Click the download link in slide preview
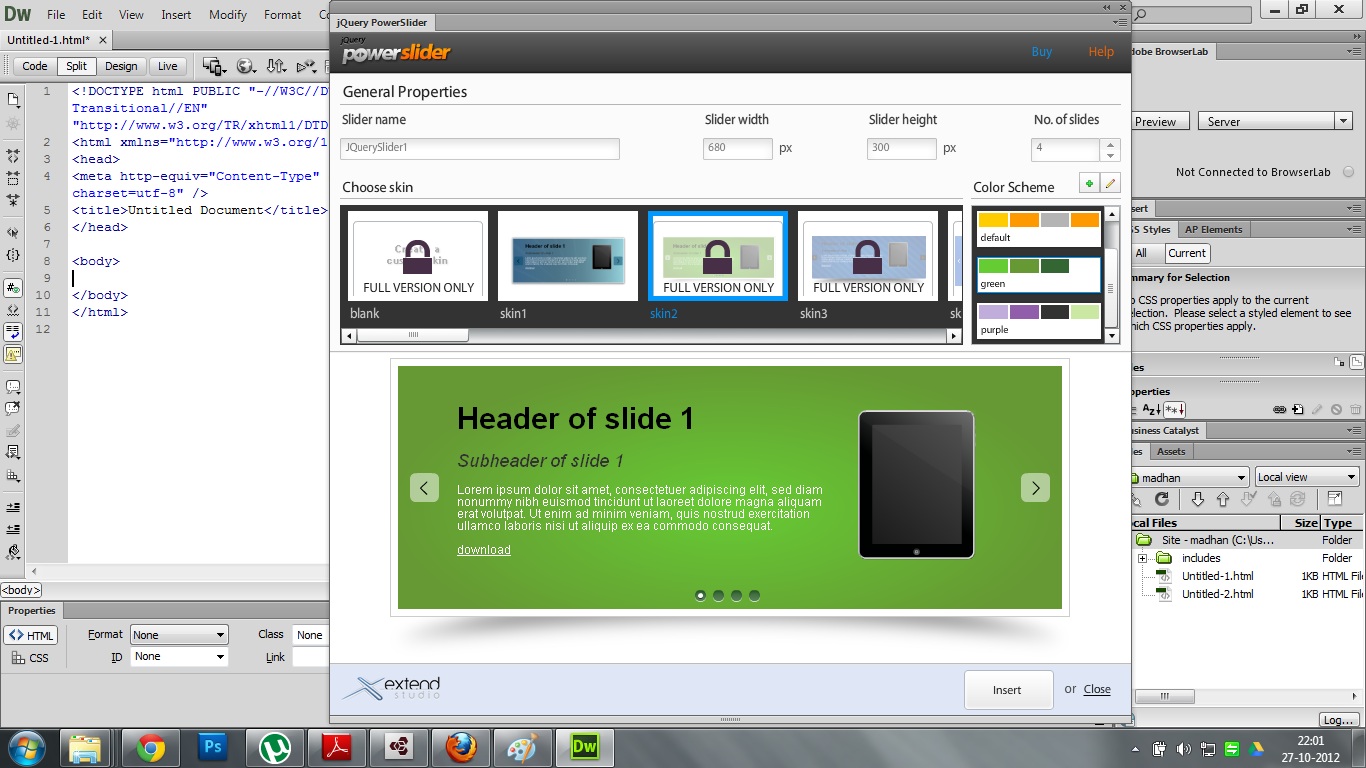 484,550
